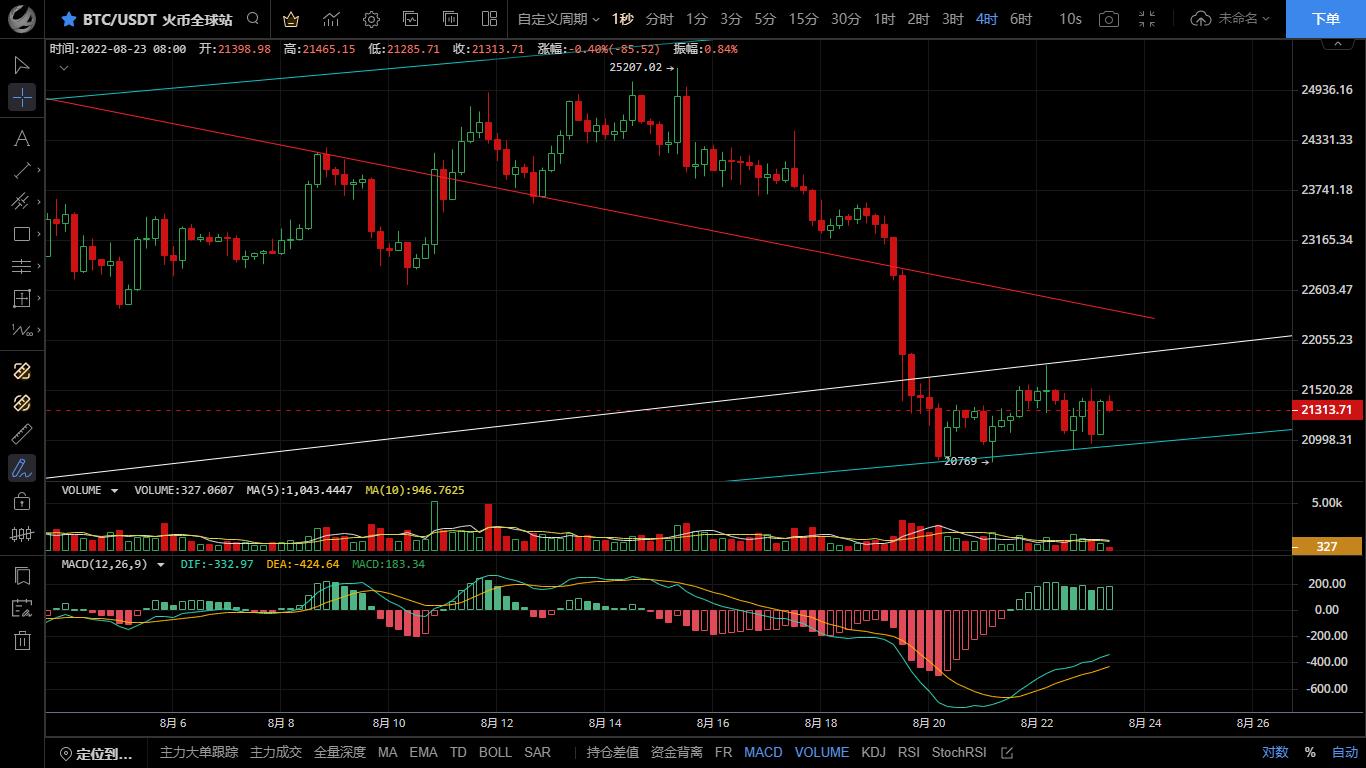Toggle the KDJ indicator in bottom bar
Image resolution: width=1366 pixels, height=768 pixels.
(874, 753)
